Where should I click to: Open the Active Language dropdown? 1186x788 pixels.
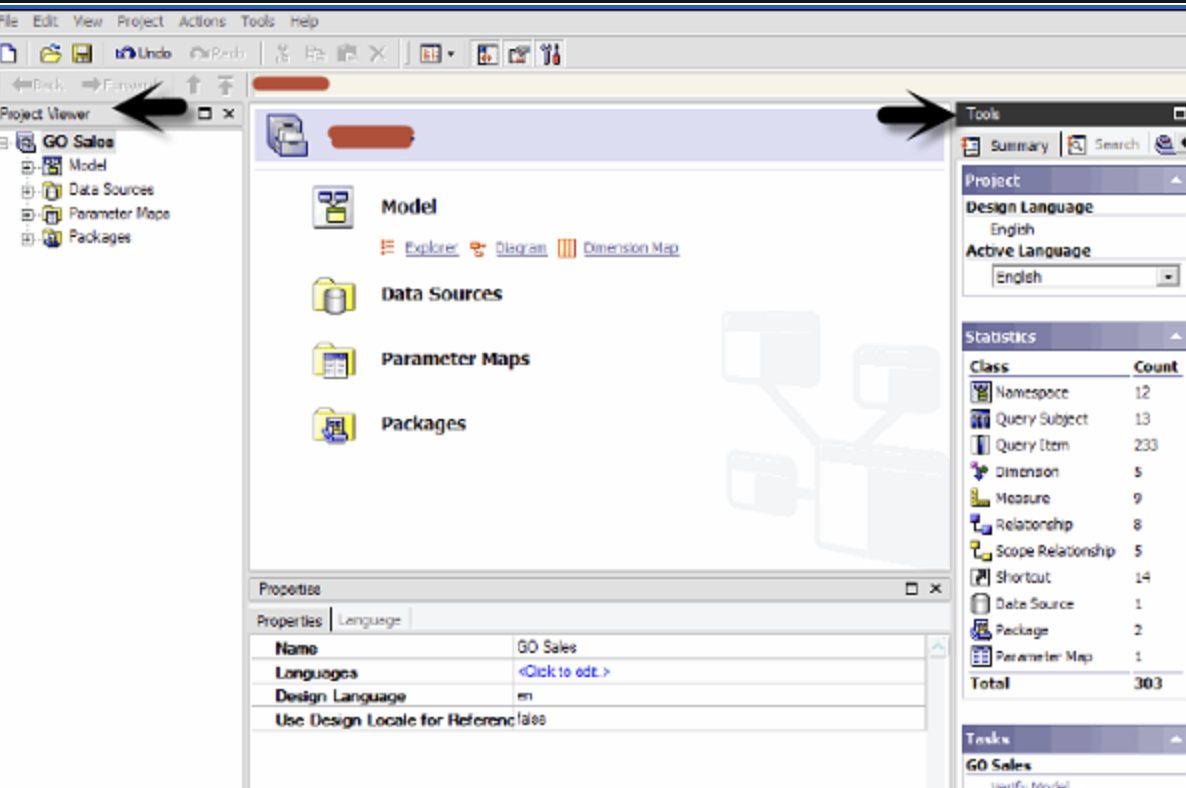tap(1168, 277)
